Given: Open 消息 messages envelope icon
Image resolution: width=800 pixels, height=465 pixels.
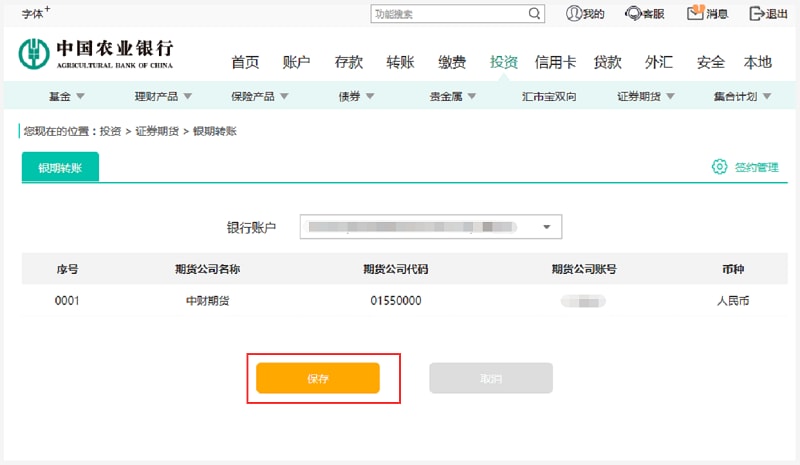Looking at the screenshot, I should pos(695,14).
